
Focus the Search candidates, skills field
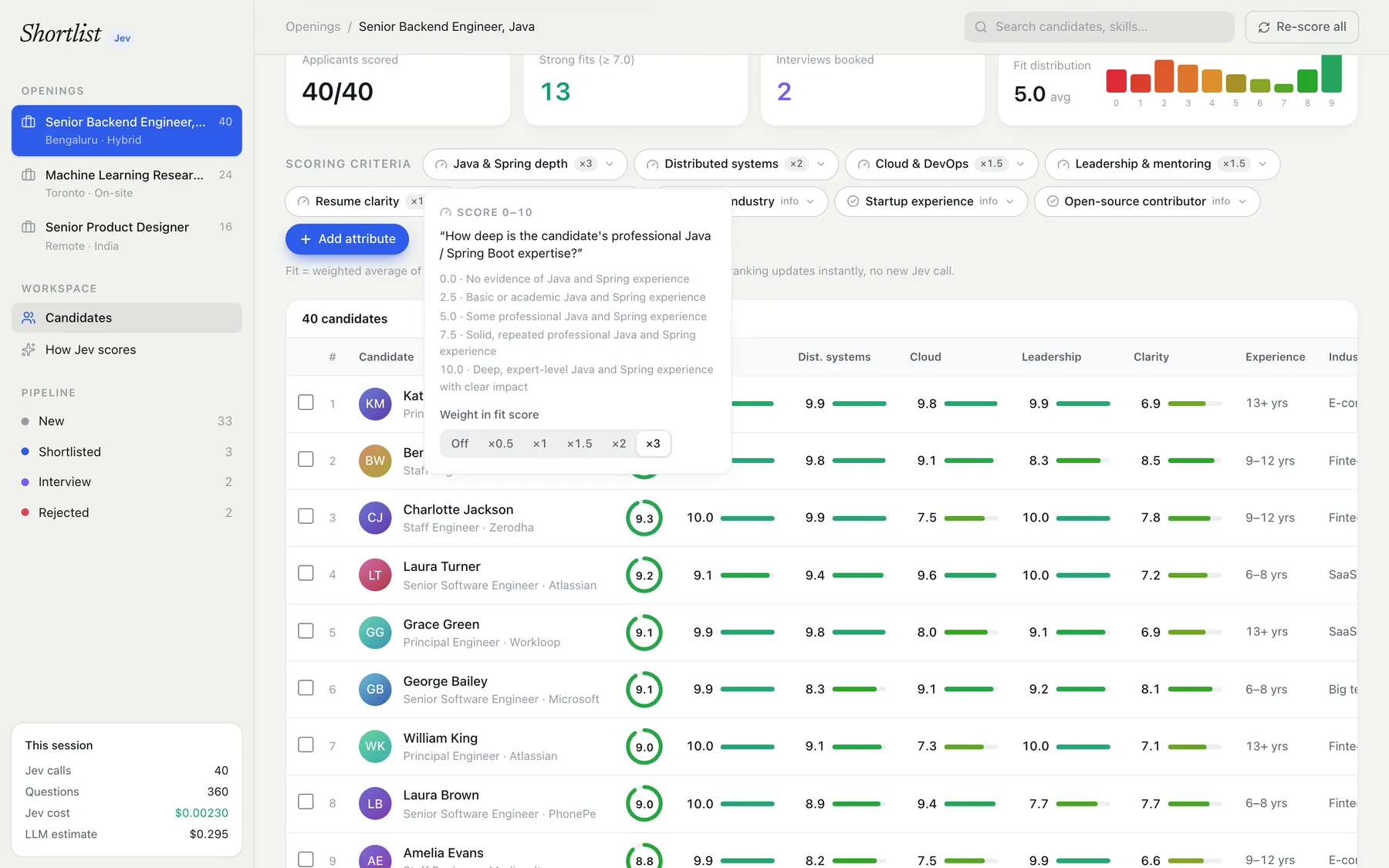tap(1100, 27)
